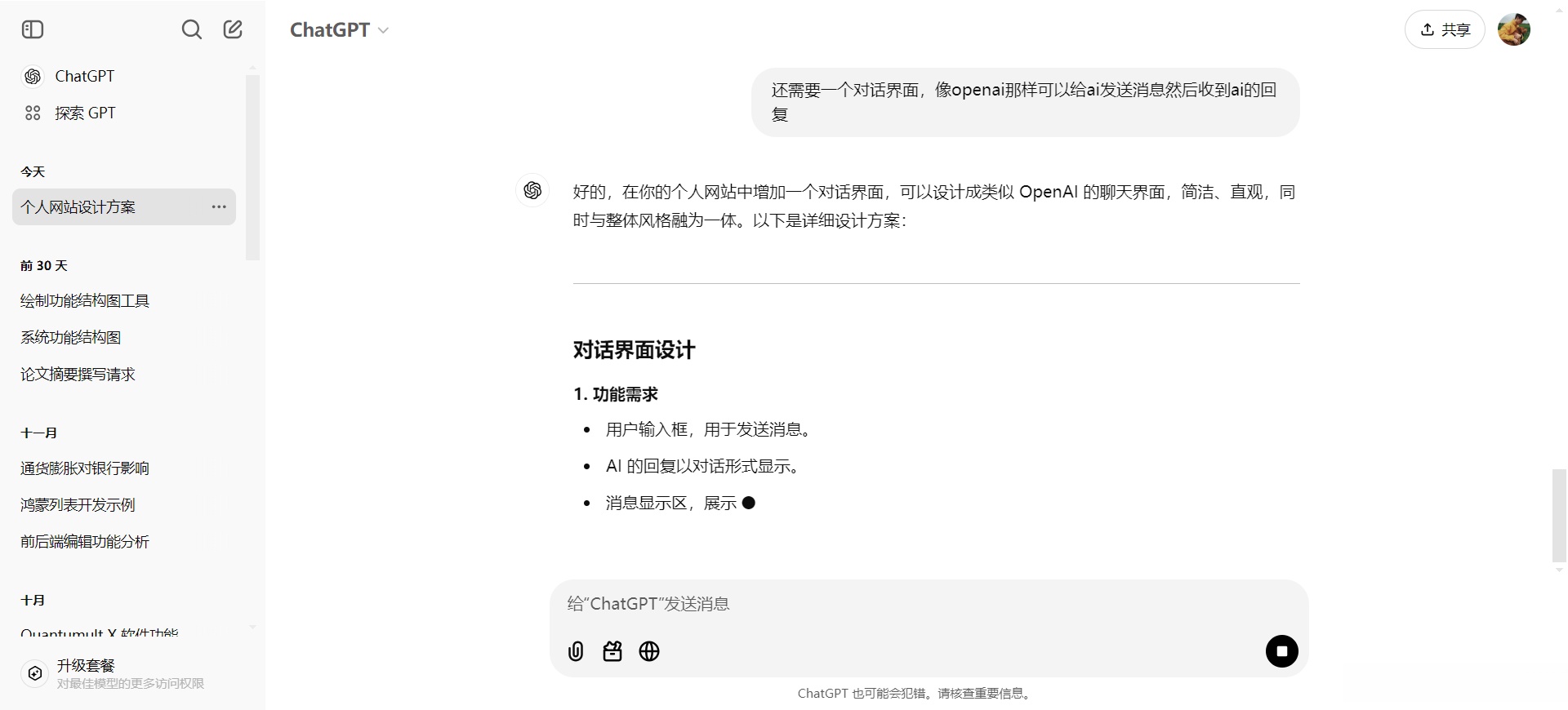This screenshot has height=710, width=1568.
Task: Click the bullet 消息显示区，展示
Action: click(x=670, y=504)
